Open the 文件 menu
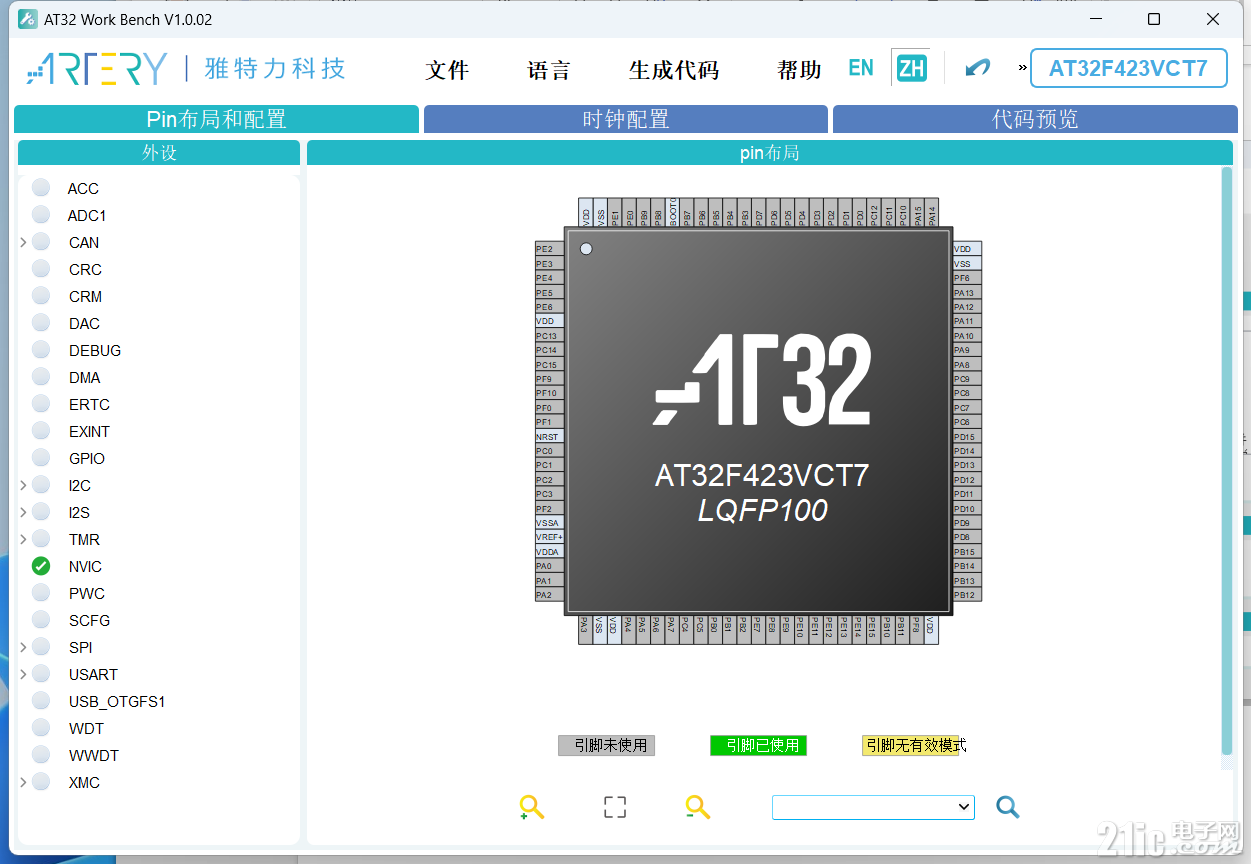This screenshot has height=864, width=1251. 447,70
